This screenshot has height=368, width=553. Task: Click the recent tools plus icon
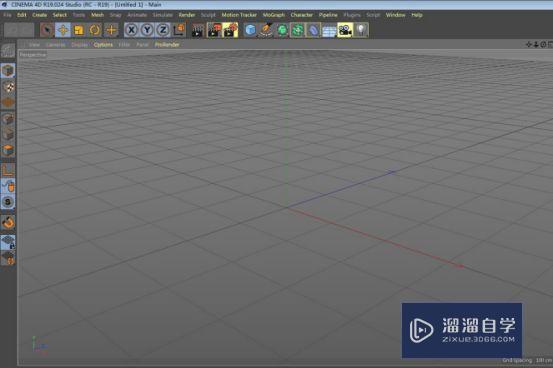pos(111,30)
